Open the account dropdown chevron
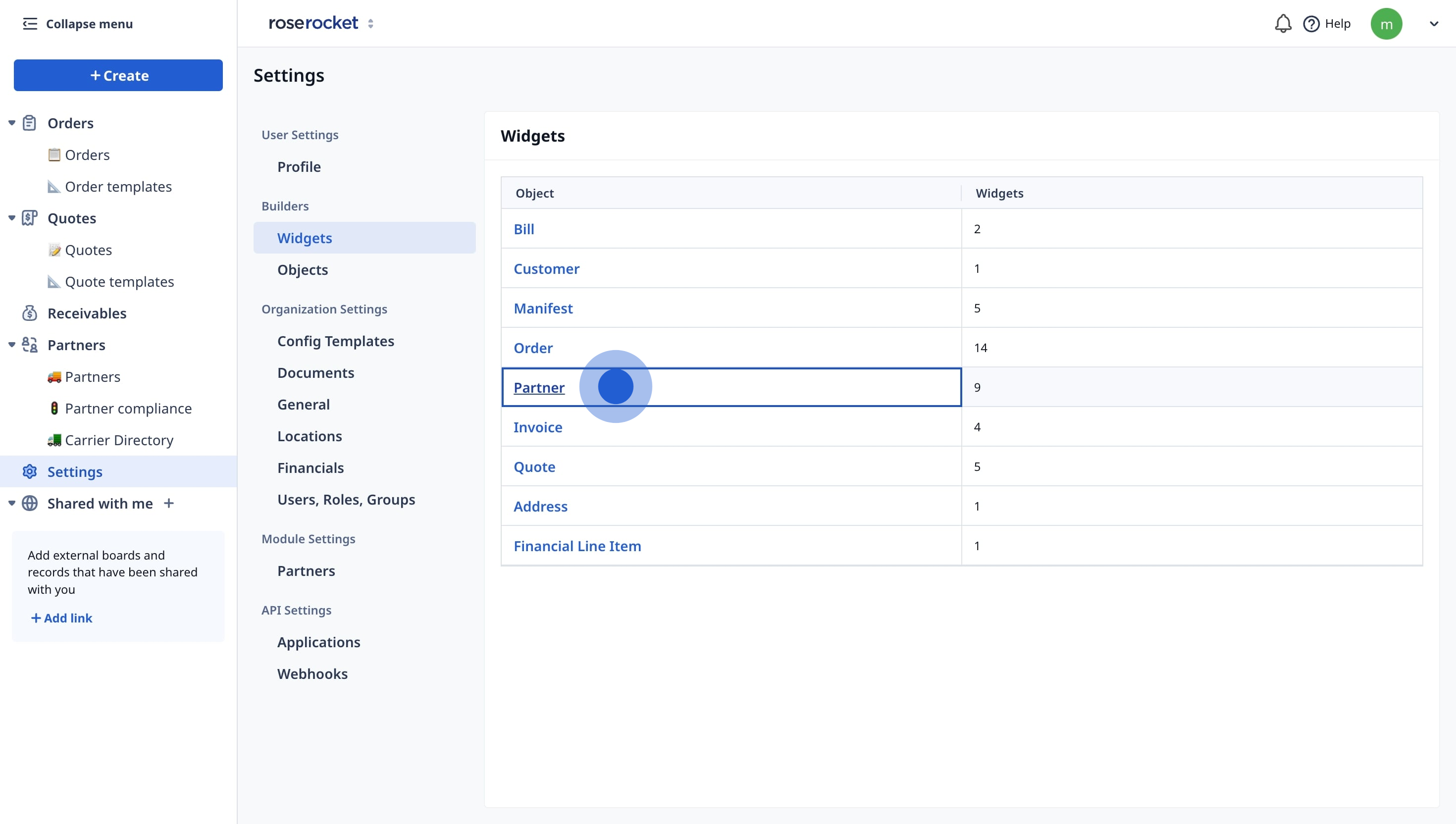The image size is (1456, 824). pos(1433,24)
